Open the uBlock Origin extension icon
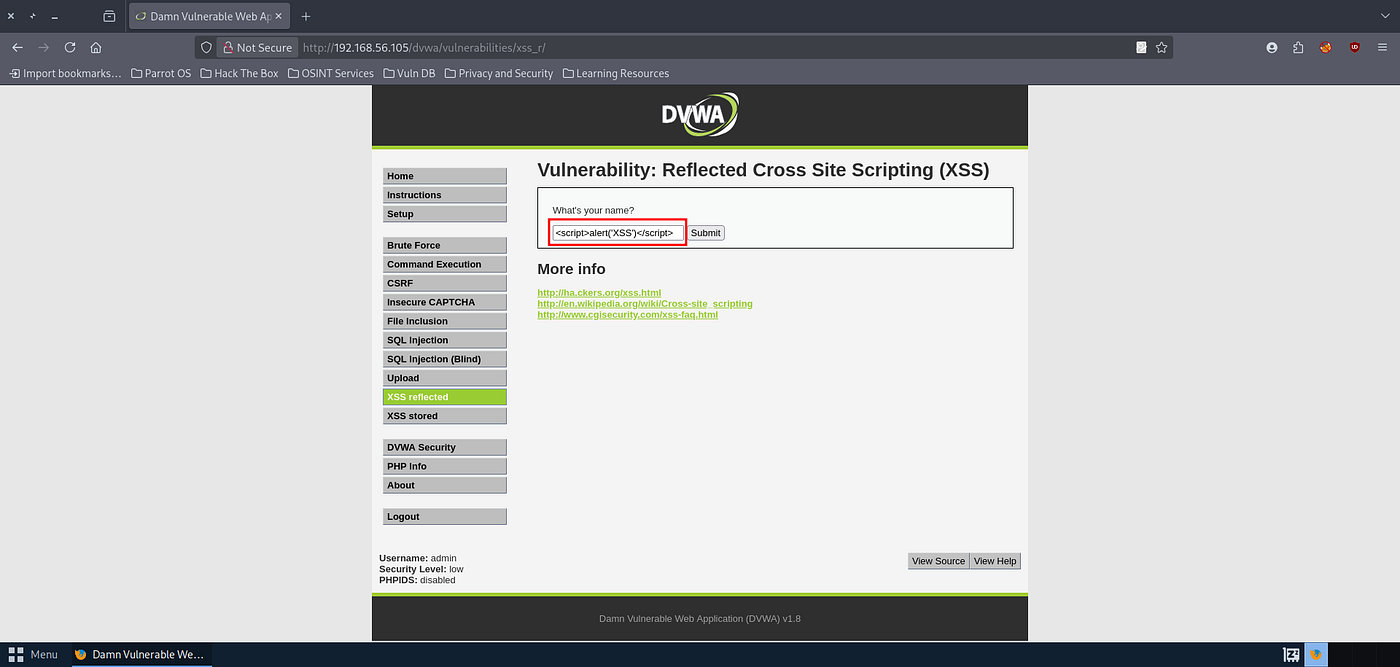Image resolution: width=1400 pixels, height=667 pixels. tap(1354, 47)
